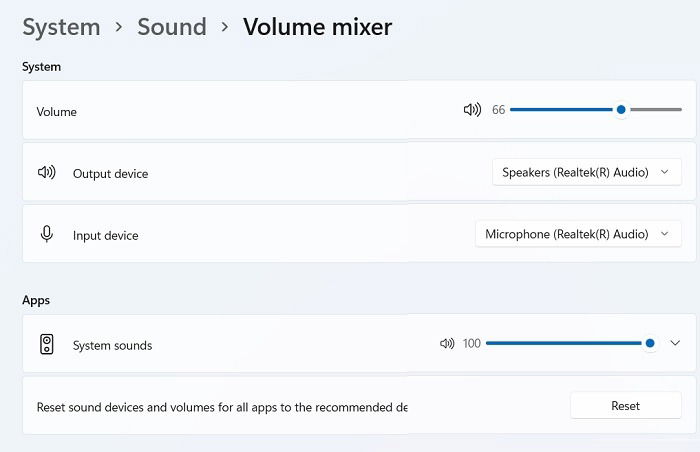Select the Input device row label
This screenshot has width=700, height=452.
pyautogui.click(x=106, y=235)
